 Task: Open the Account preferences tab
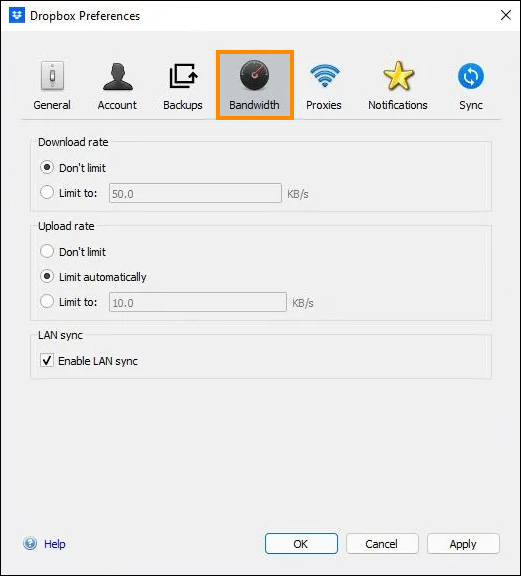point(117,86)
